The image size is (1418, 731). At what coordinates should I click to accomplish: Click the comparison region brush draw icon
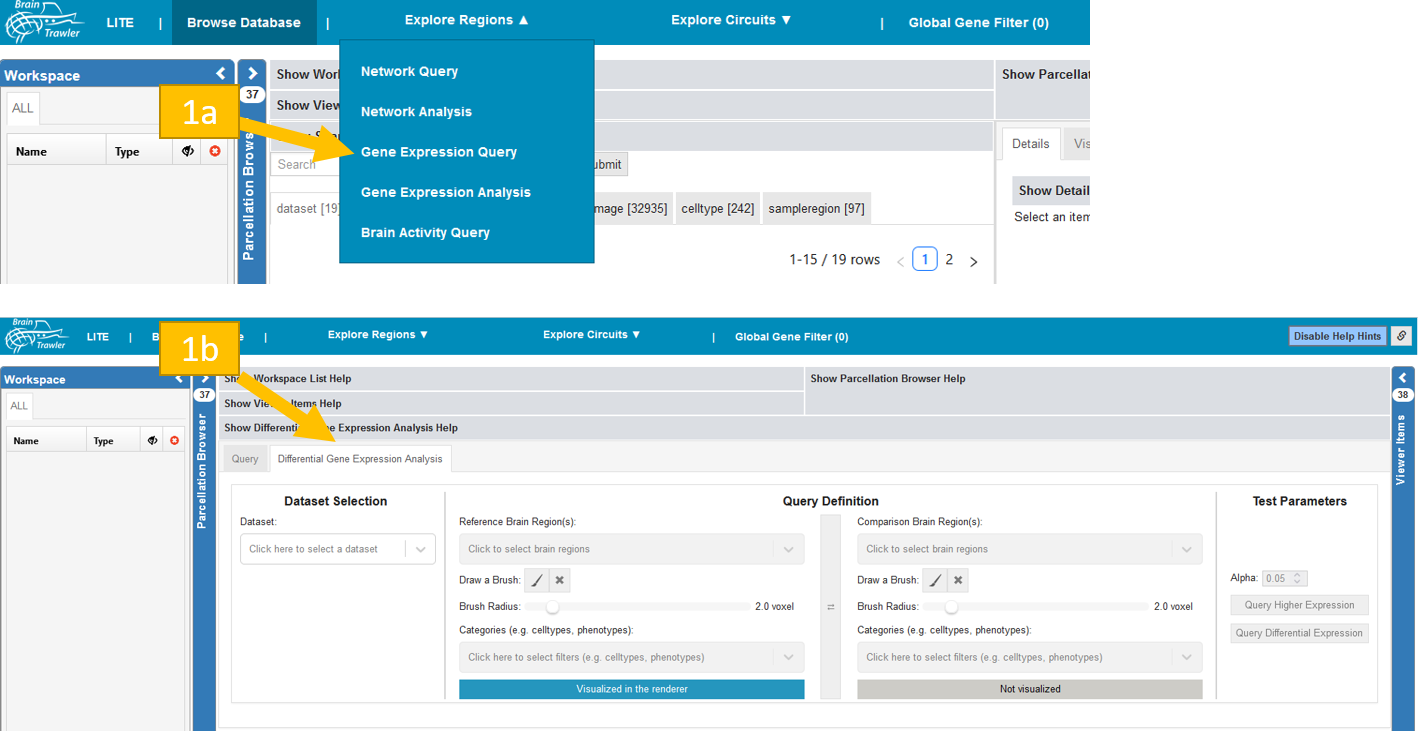[935, 580]
